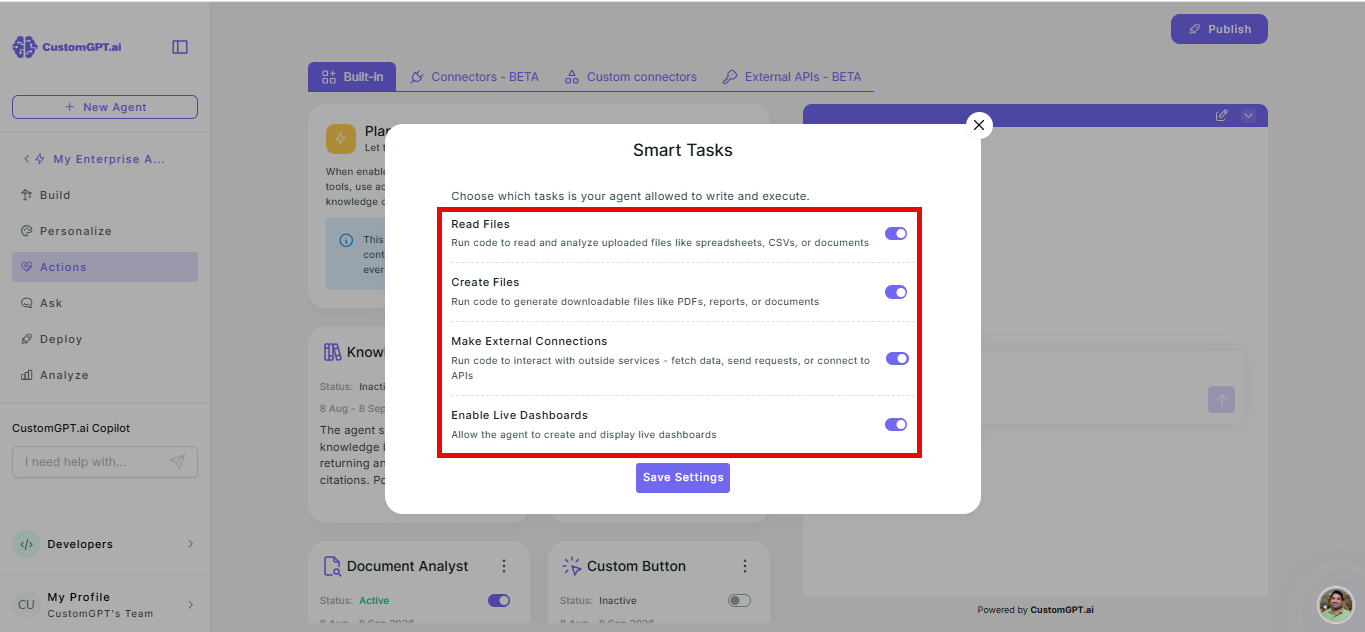Image resolution: width=1365 pixels, height=632 pixels.
Task: Collapse sidebar with panel toggle icon
Action: [180, 47]
